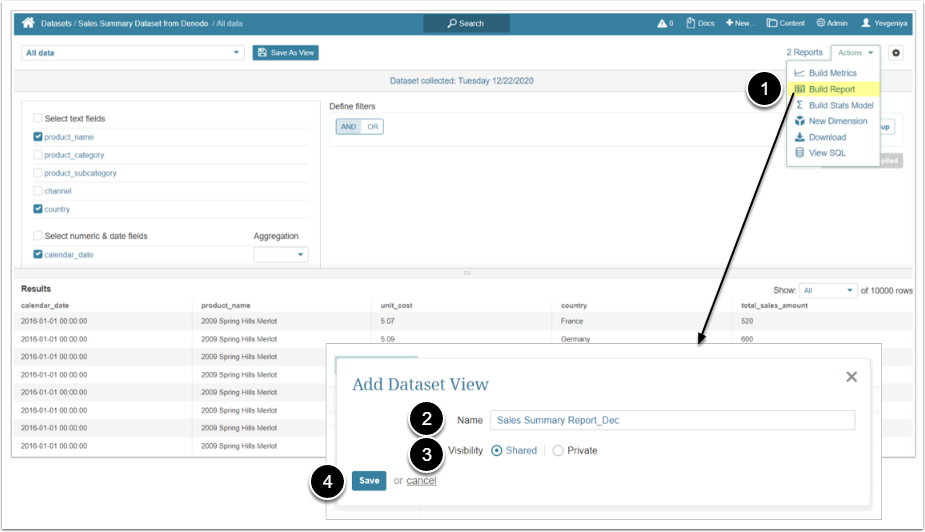Click Sales Summary Dataset from Denodo breadcrumb
Image resolution: width=925 pixels, height=532 pixels.
coord(143,24)
